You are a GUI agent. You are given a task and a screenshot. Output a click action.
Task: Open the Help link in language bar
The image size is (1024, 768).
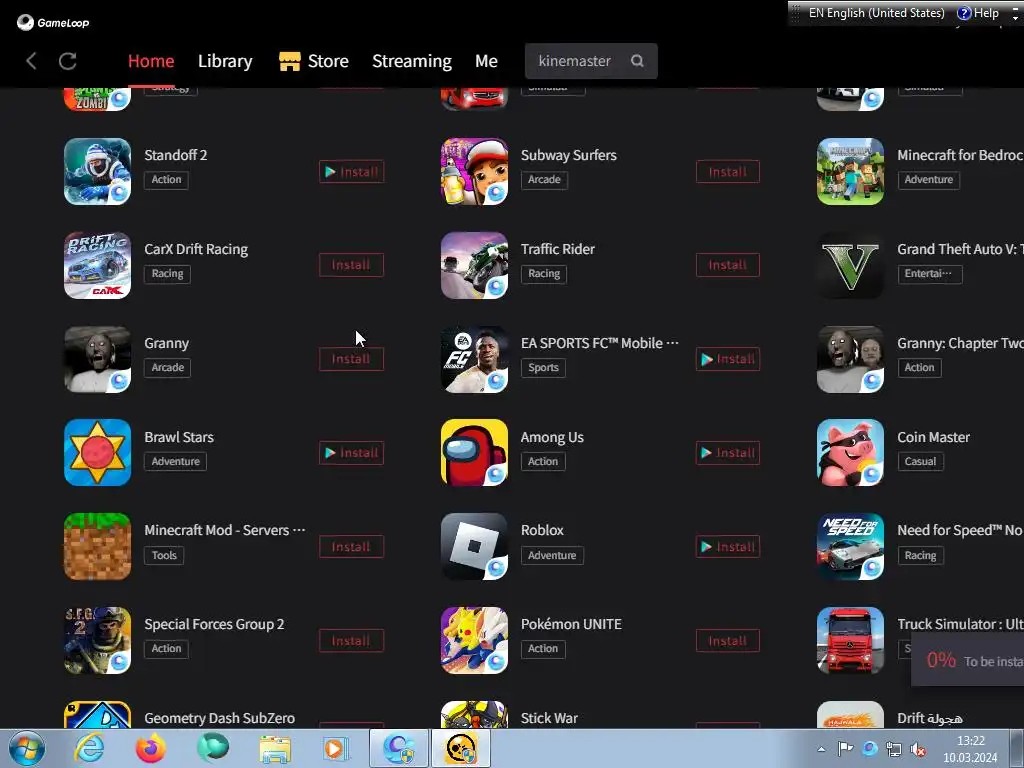coord(978,13)
